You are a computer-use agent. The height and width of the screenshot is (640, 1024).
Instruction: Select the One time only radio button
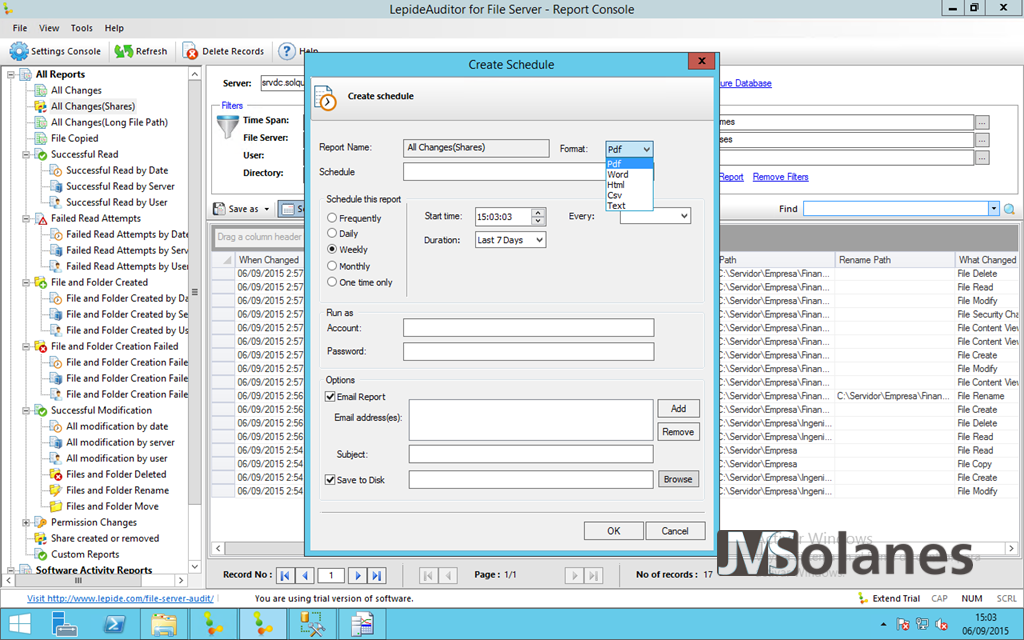pyautogui.click(x=332, y=282)
